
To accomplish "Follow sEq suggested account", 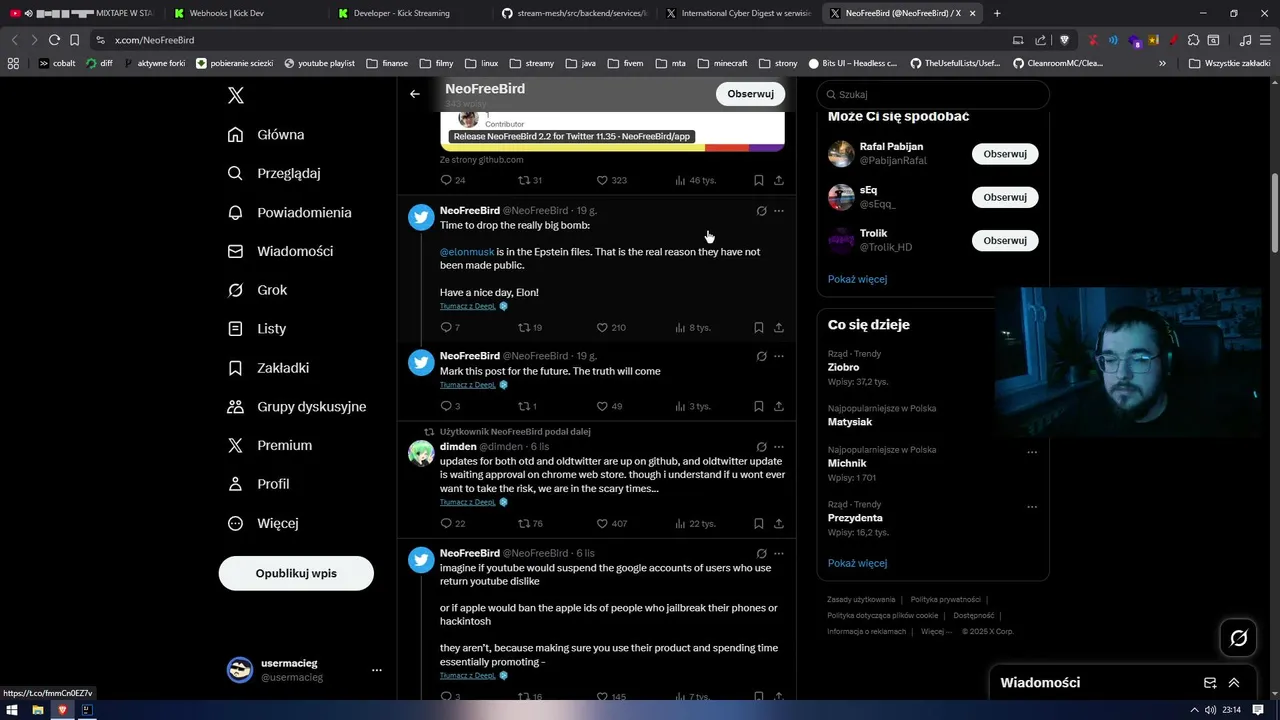I will click(1005, 197).
